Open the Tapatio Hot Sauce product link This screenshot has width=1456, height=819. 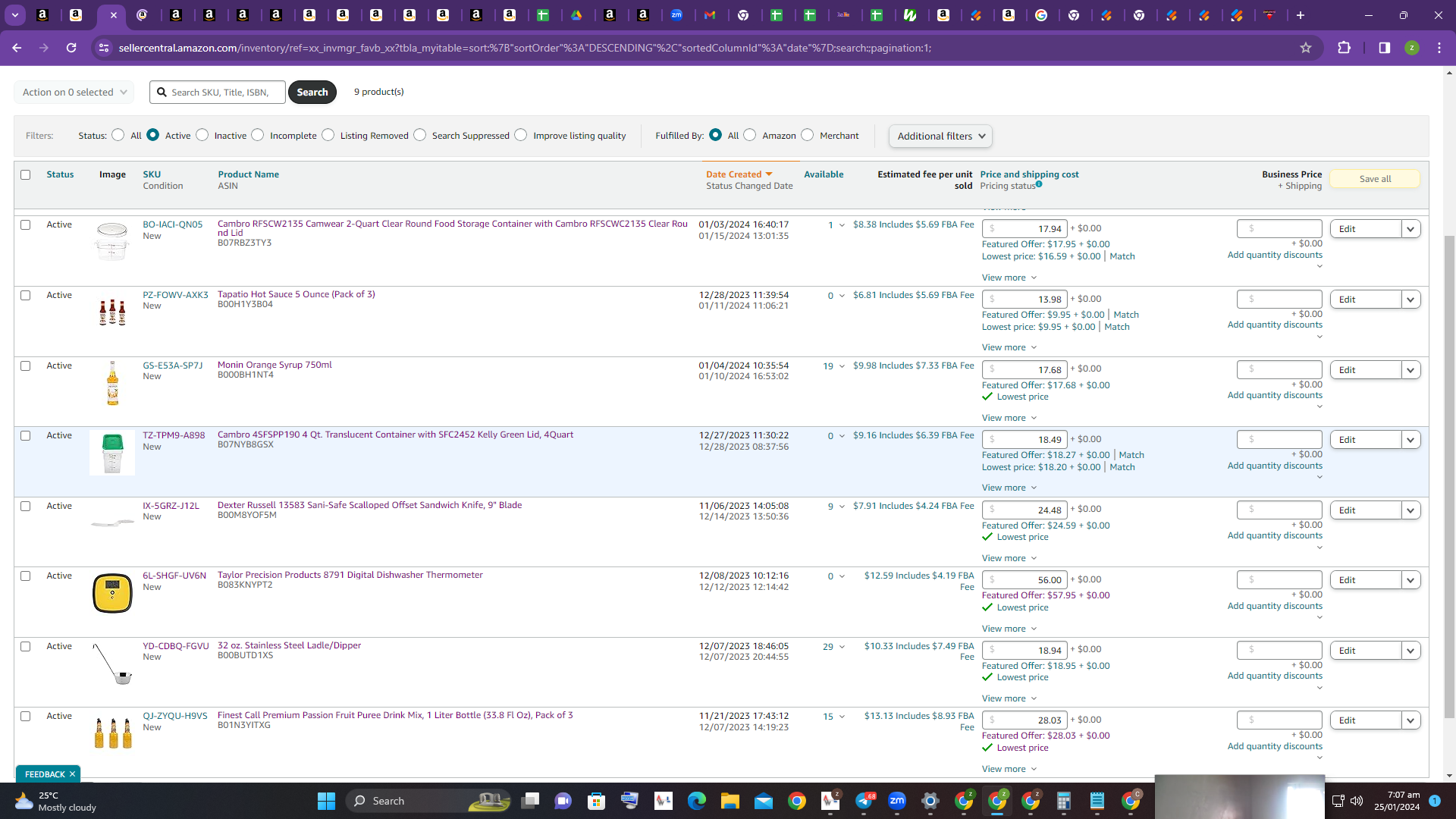297,294
